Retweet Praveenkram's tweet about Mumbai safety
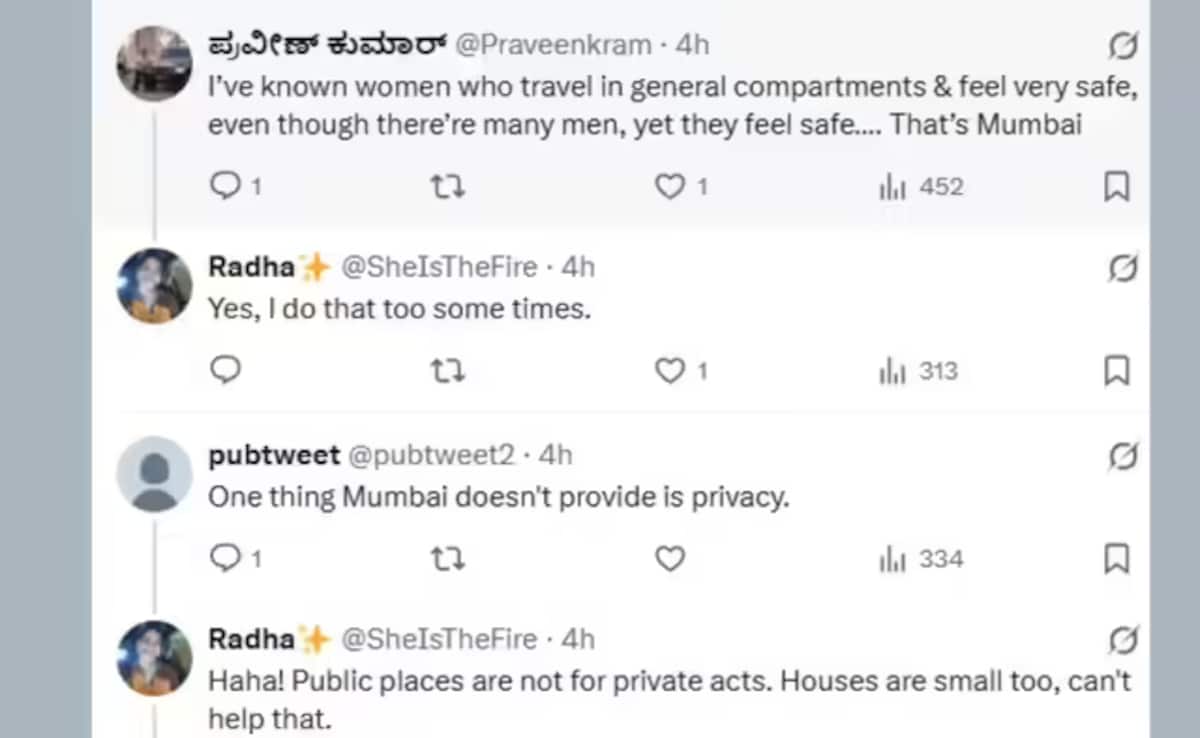The height and width of the screenshot is (738, 1200). [x=447, y=186]
